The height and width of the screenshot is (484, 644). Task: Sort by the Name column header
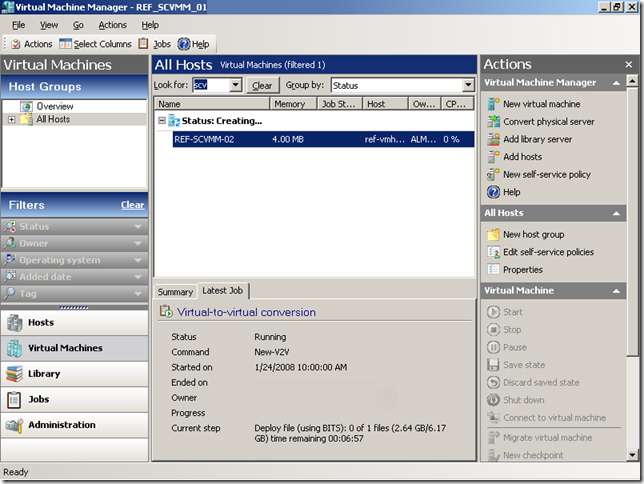coord(212,104)
